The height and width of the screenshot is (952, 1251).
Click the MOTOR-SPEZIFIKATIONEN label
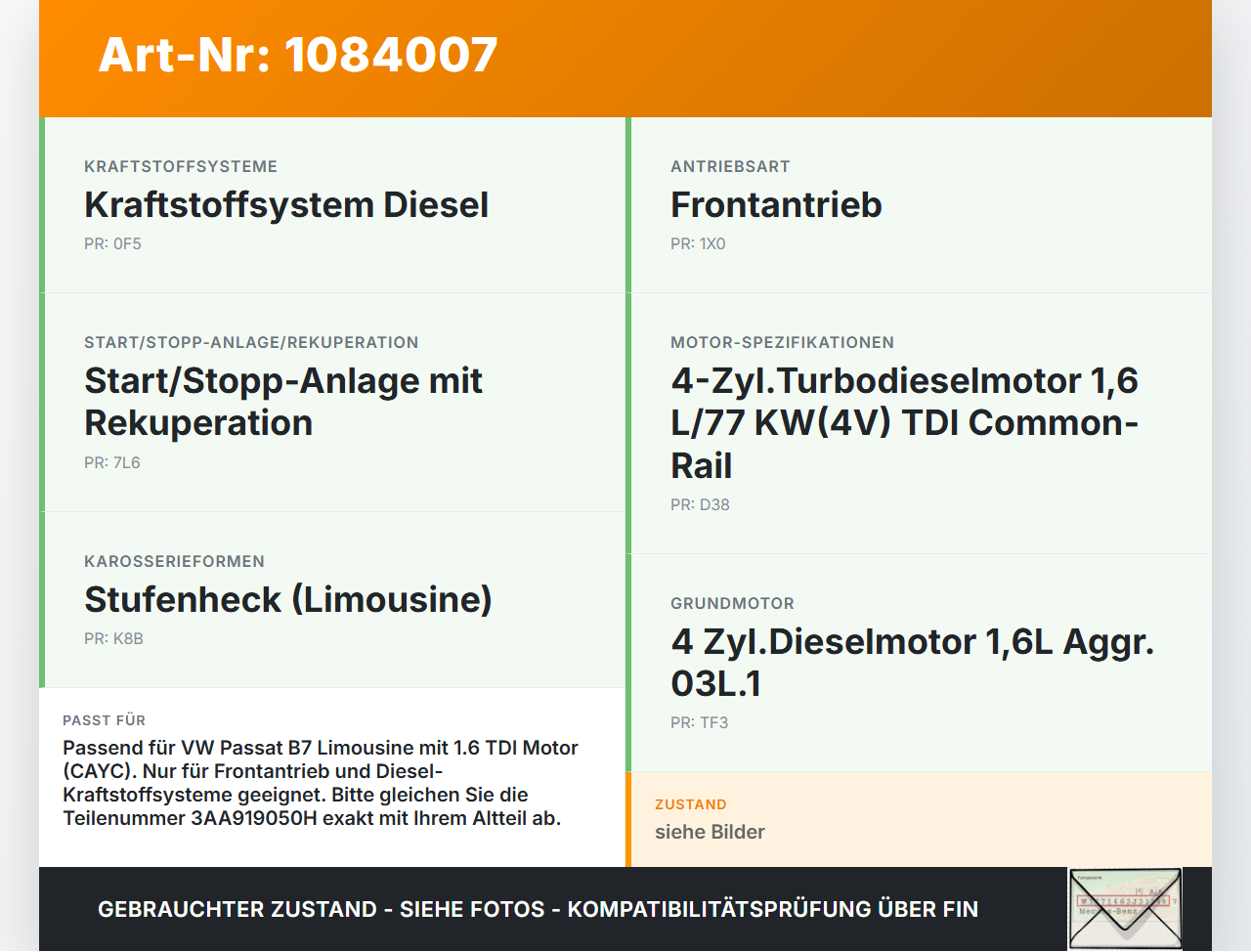pyautogui.click(x=782, y=342)
